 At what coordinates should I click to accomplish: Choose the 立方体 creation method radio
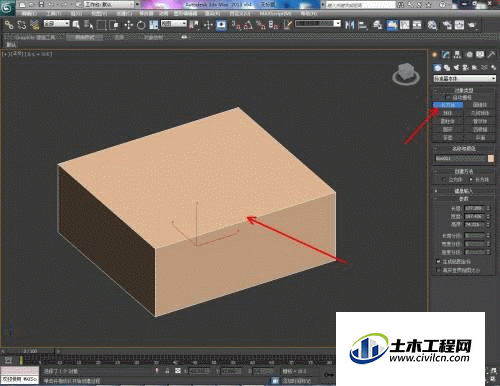click(x=444, y=180)
